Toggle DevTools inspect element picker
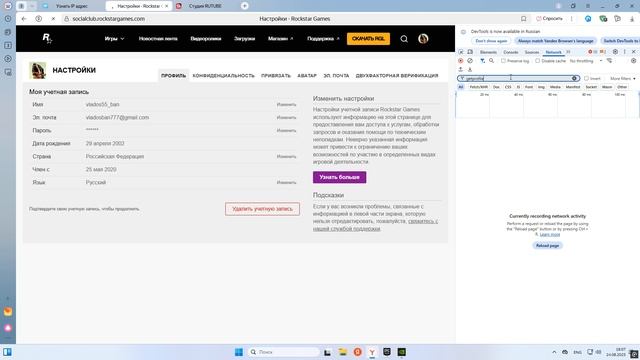 point(461,52)
